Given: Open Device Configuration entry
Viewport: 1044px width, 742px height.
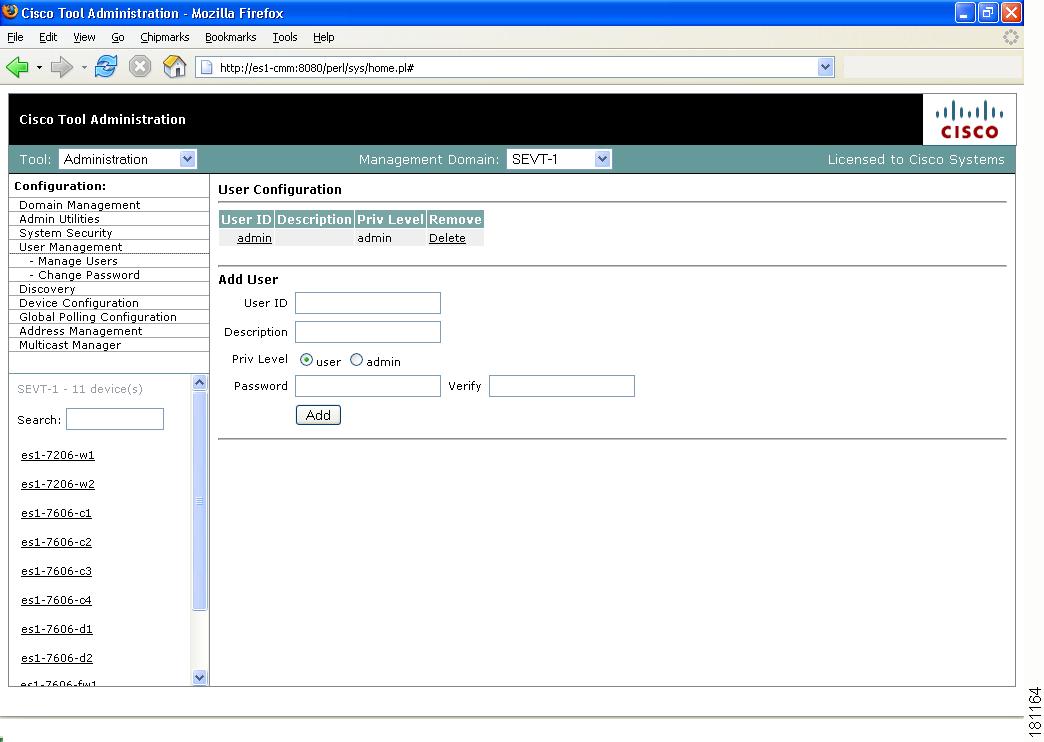Looking at the screenshot, I should click(x=79, y=303).
